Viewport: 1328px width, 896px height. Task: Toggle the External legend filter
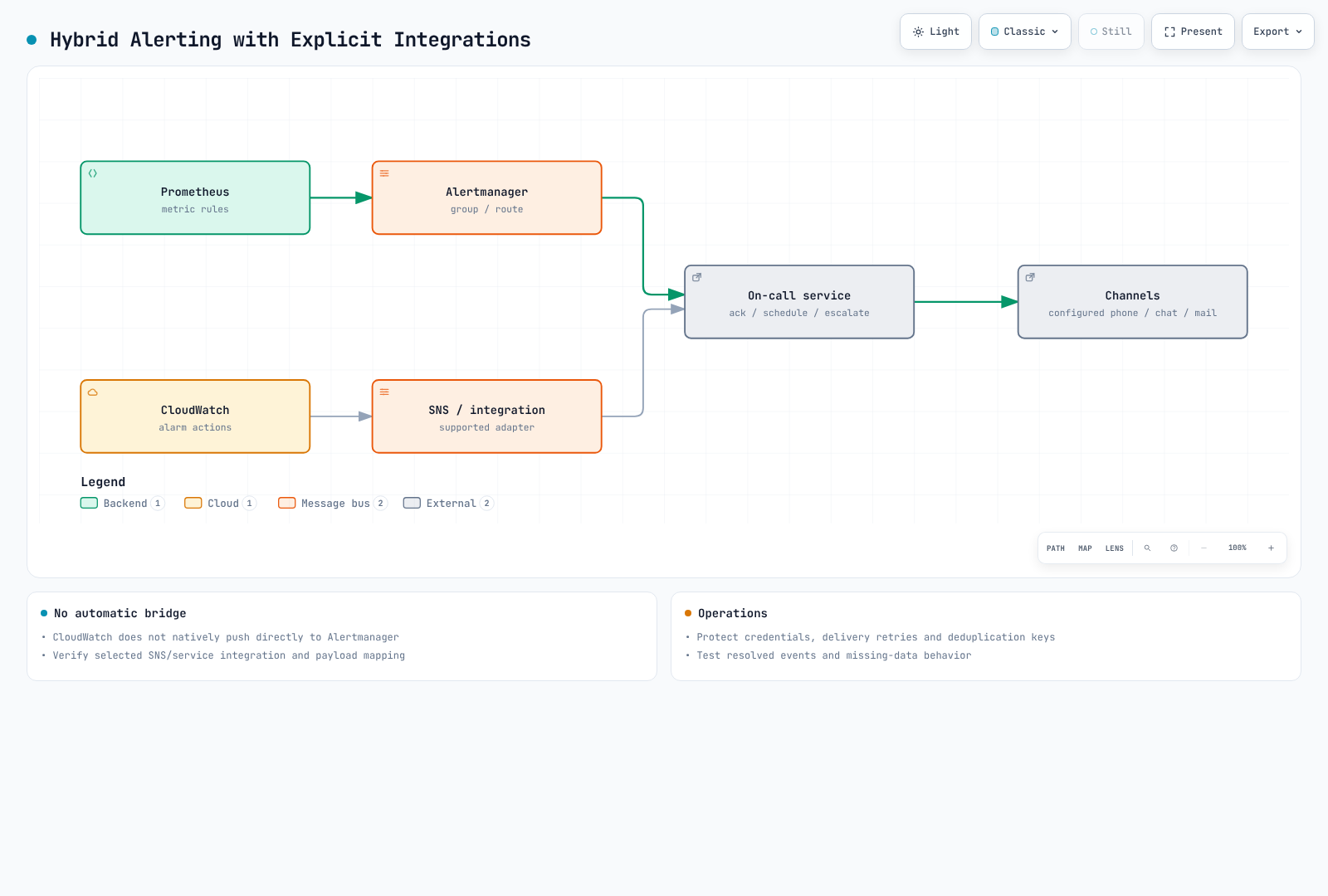tap(448, 504)
